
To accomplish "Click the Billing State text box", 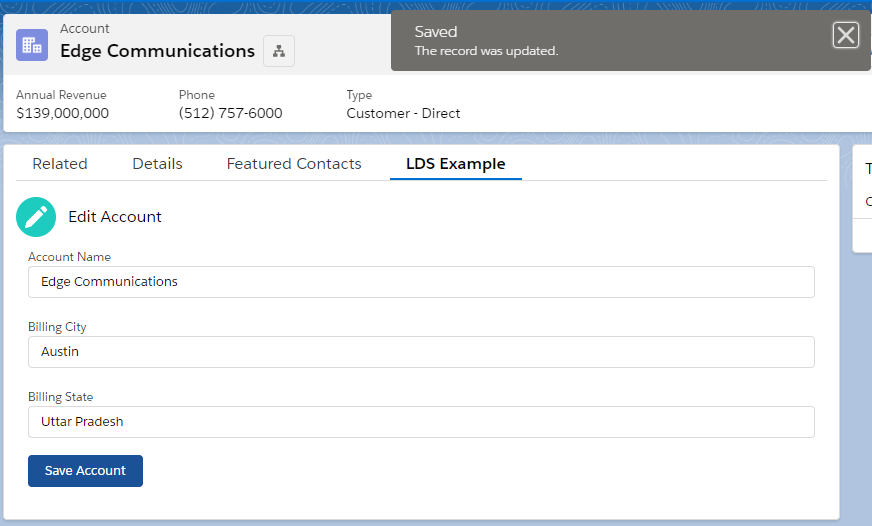I will (x=421, y=422).
